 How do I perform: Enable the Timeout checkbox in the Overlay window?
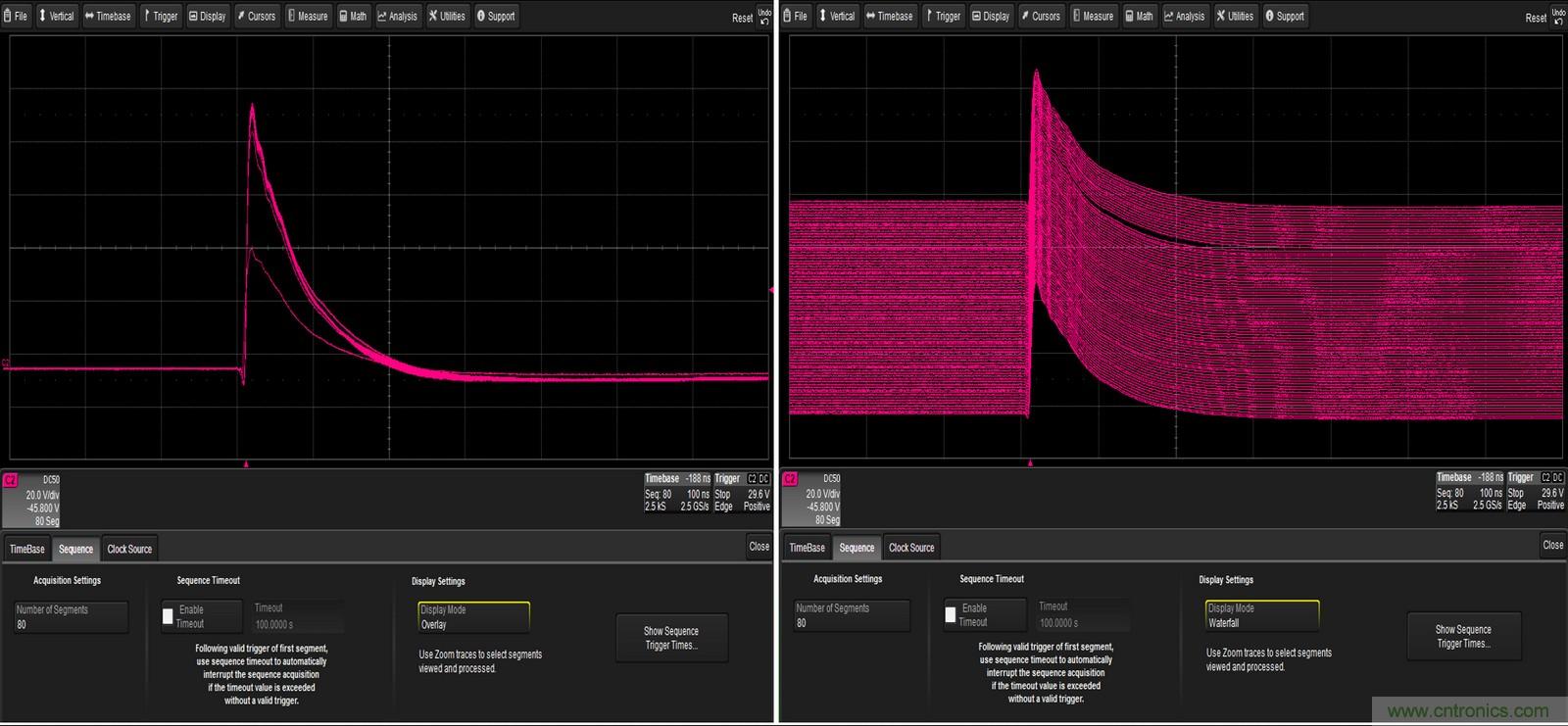pos(168,616)
